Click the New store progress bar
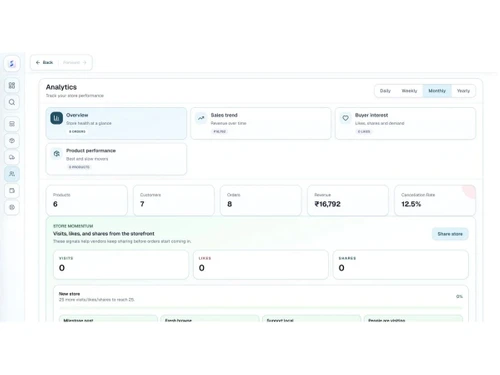 coord(261,308)
